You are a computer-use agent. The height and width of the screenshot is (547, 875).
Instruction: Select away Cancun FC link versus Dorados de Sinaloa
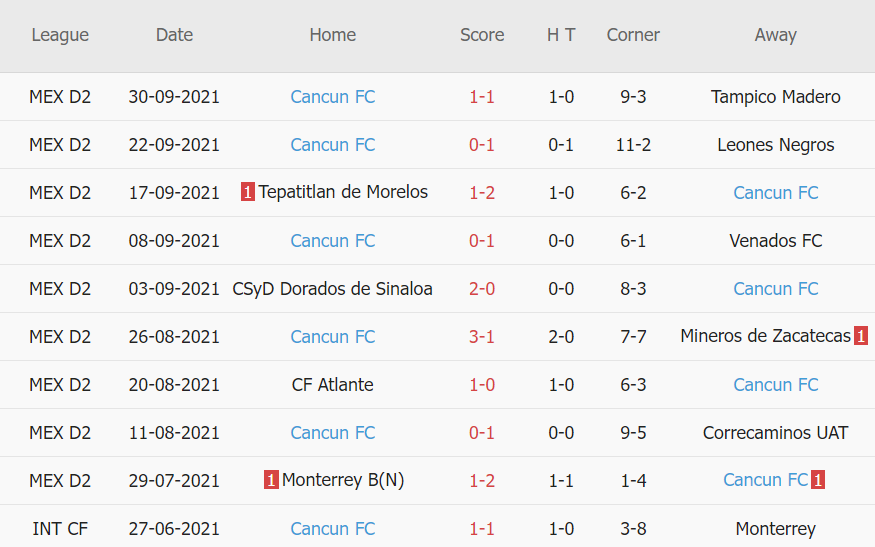pos(775,289)
